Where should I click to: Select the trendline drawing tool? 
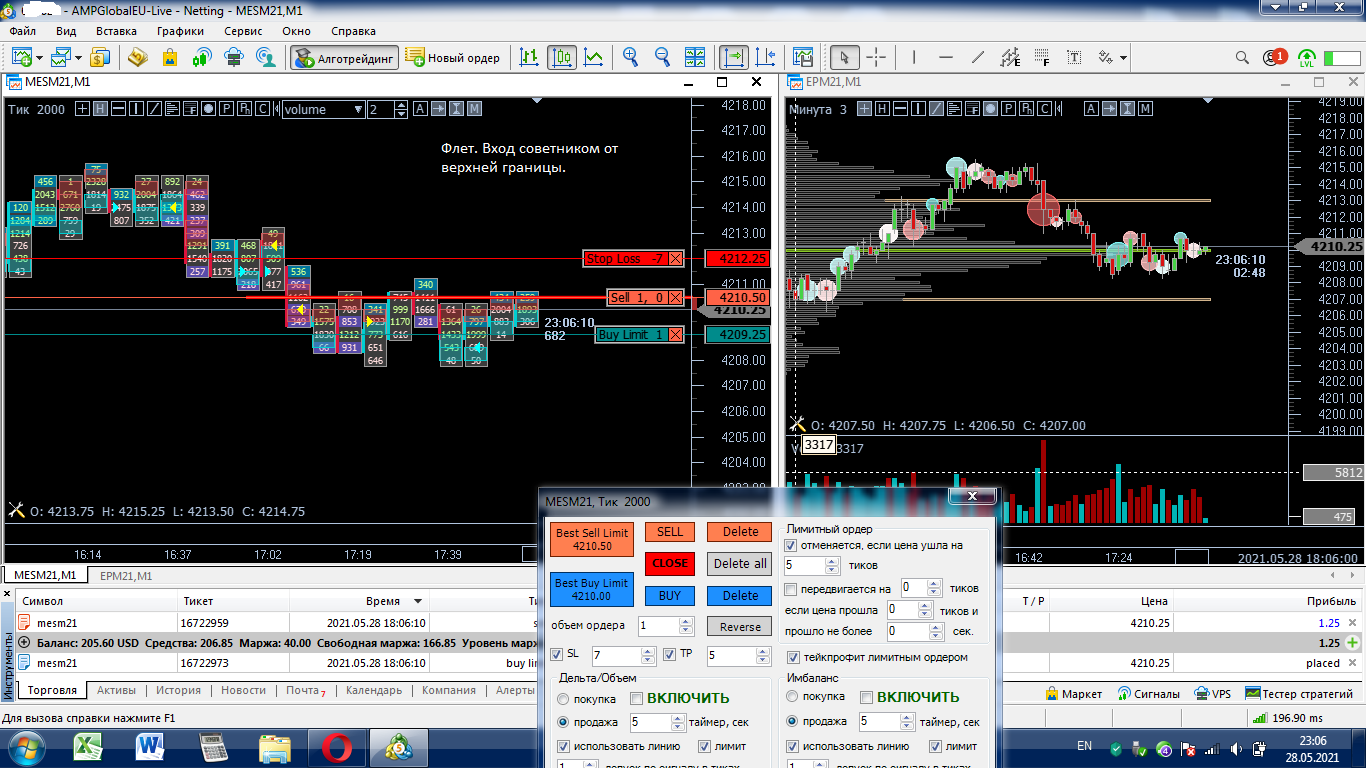(978, 58)
